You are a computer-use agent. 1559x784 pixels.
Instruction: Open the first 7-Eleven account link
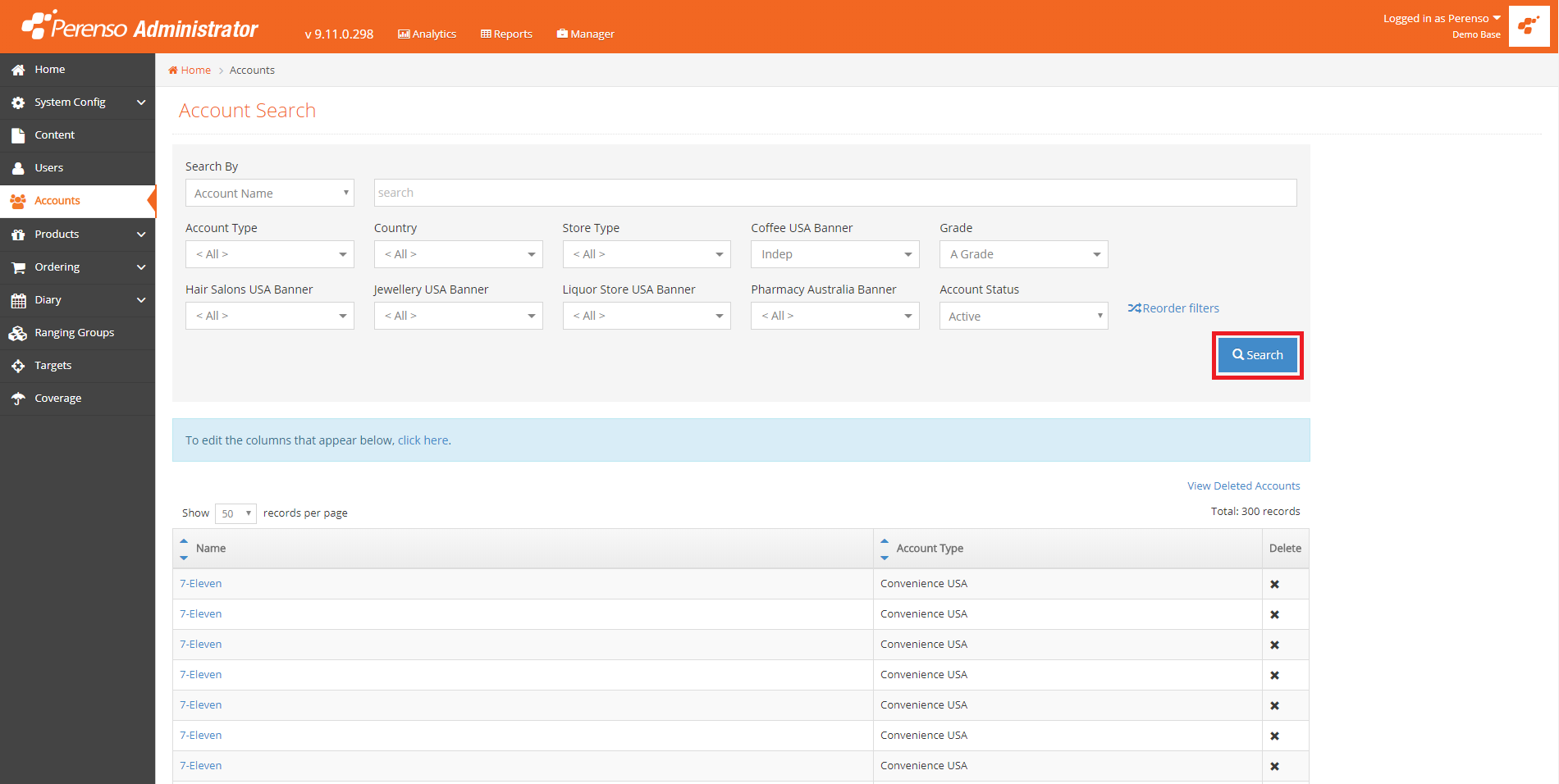coord(201,584)
